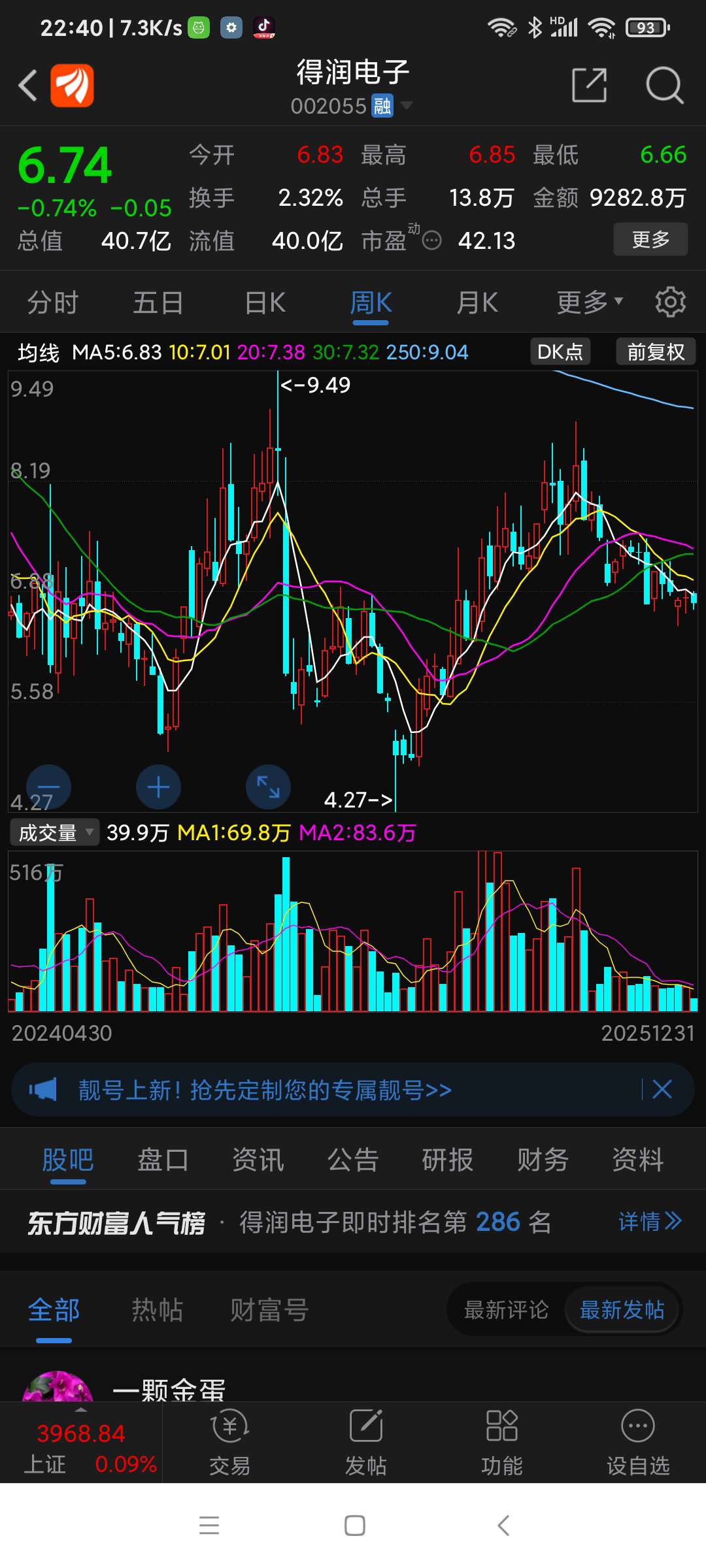
Task: Select the 股吧 section tab
Action: pos(68,1160)
